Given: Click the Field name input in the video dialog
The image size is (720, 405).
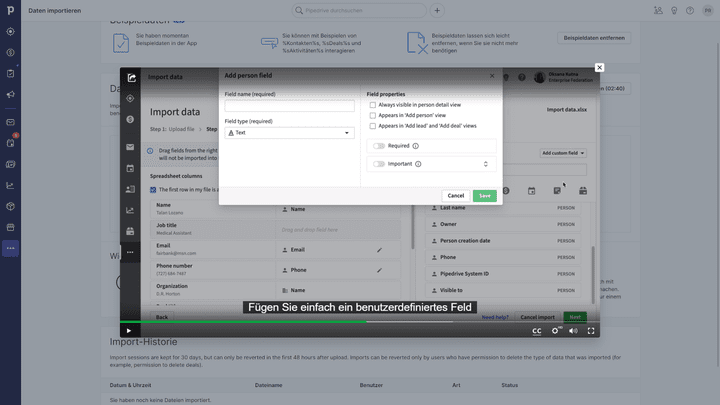Looking at the screenshot, I should click(289, 106).
